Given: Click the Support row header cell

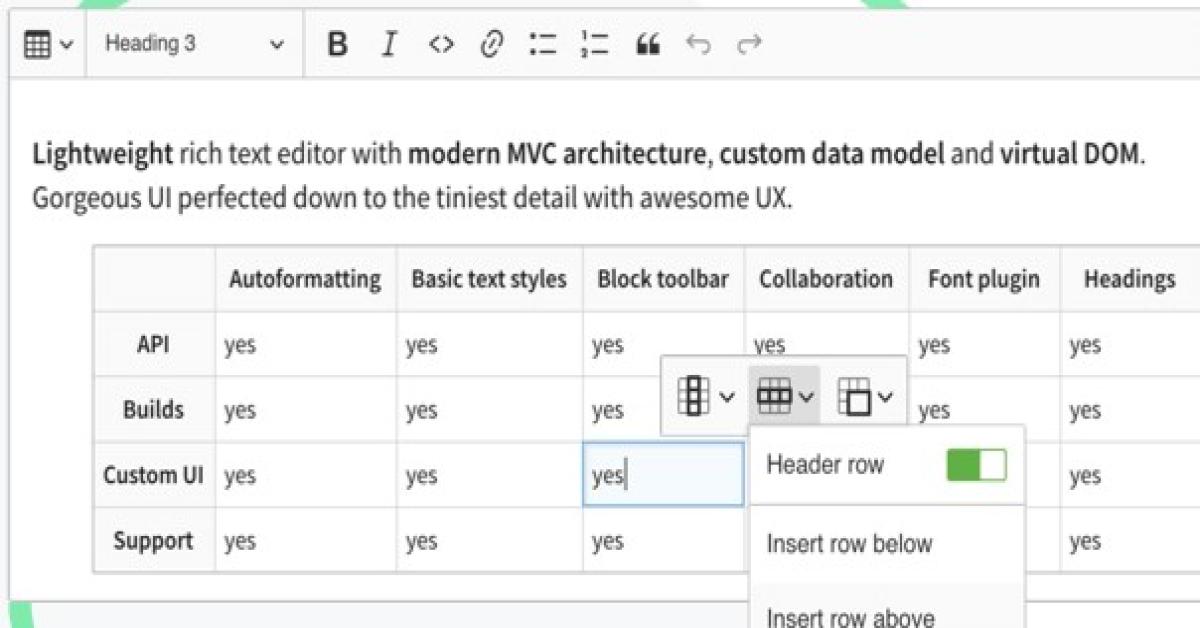Looking at the screenshot, I should click(154, 541).
